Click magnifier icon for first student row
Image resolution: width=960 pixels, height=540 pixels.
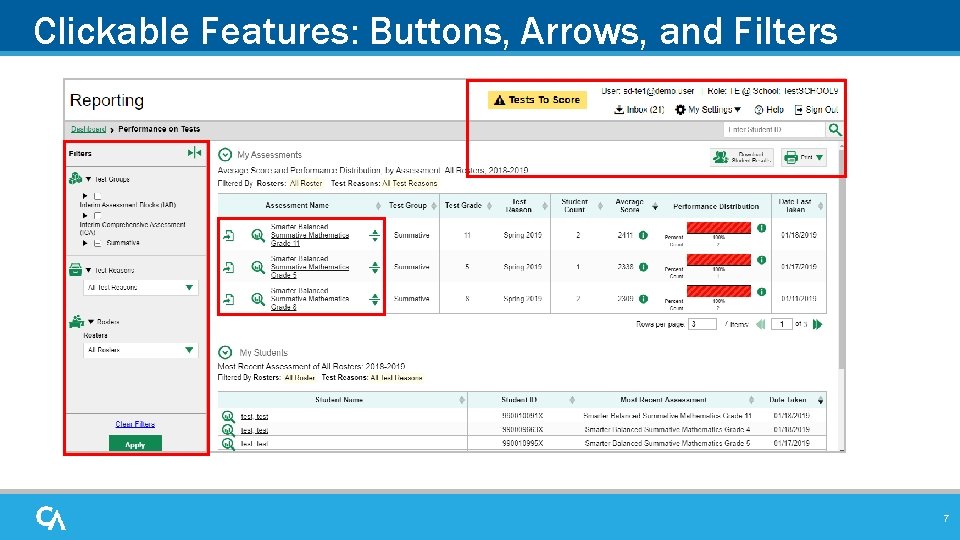228,416
